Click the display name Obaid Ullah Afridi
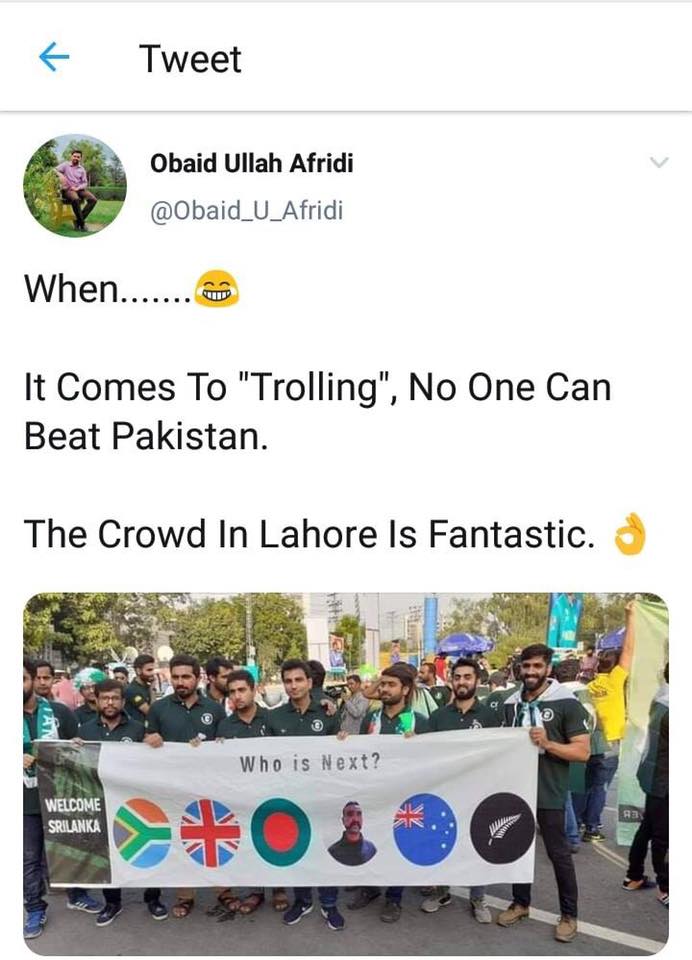The width and height of the screenshot is (692, 960). click(251, 163)
